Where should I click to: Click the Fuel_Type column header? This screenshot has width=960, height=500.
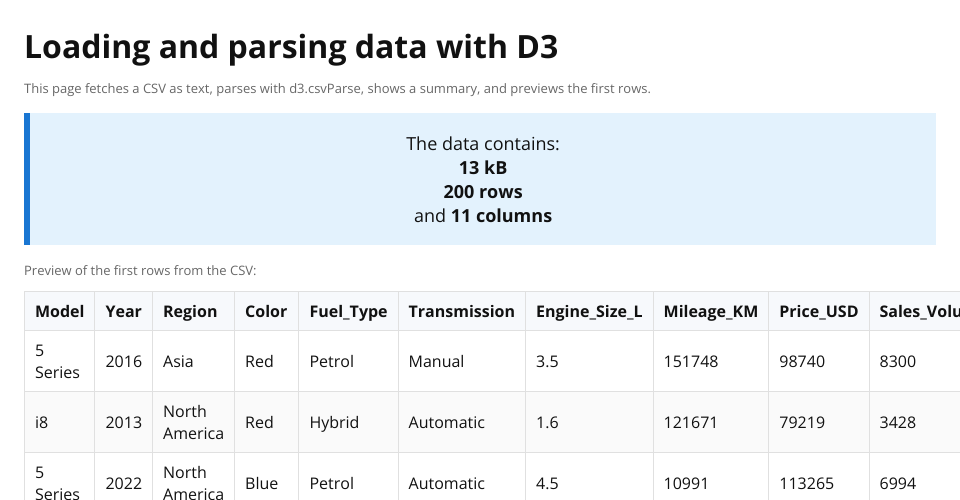click(348, 311)
